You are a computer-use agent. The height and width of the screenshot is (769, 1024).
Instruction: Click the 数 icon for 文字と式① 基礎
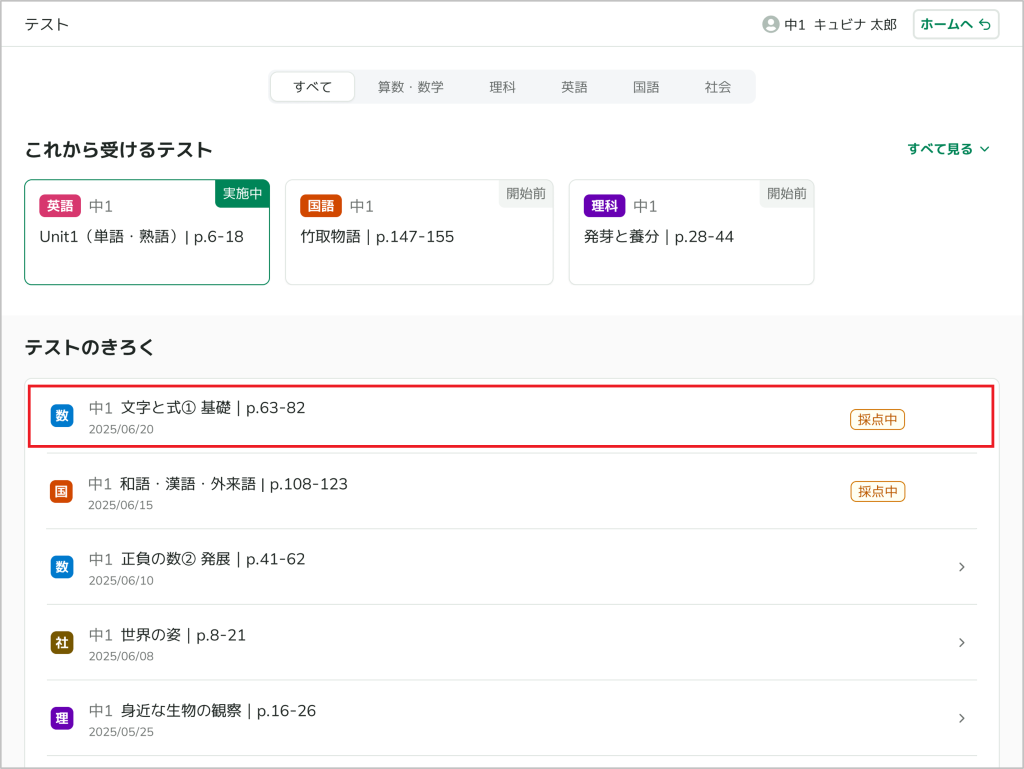click(x=62, y=416)
